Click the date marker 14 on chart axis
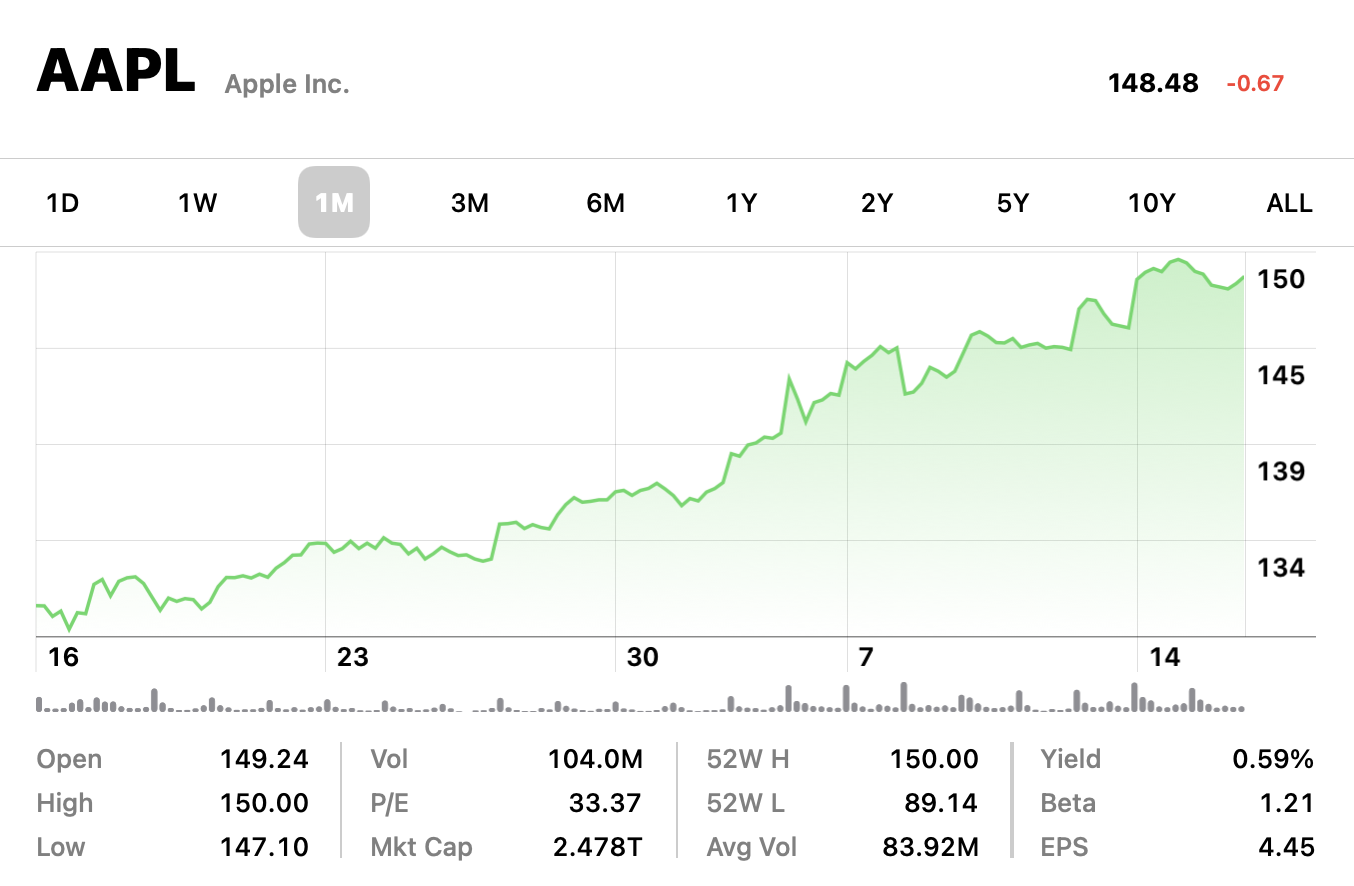 [x=1165, y=657]
